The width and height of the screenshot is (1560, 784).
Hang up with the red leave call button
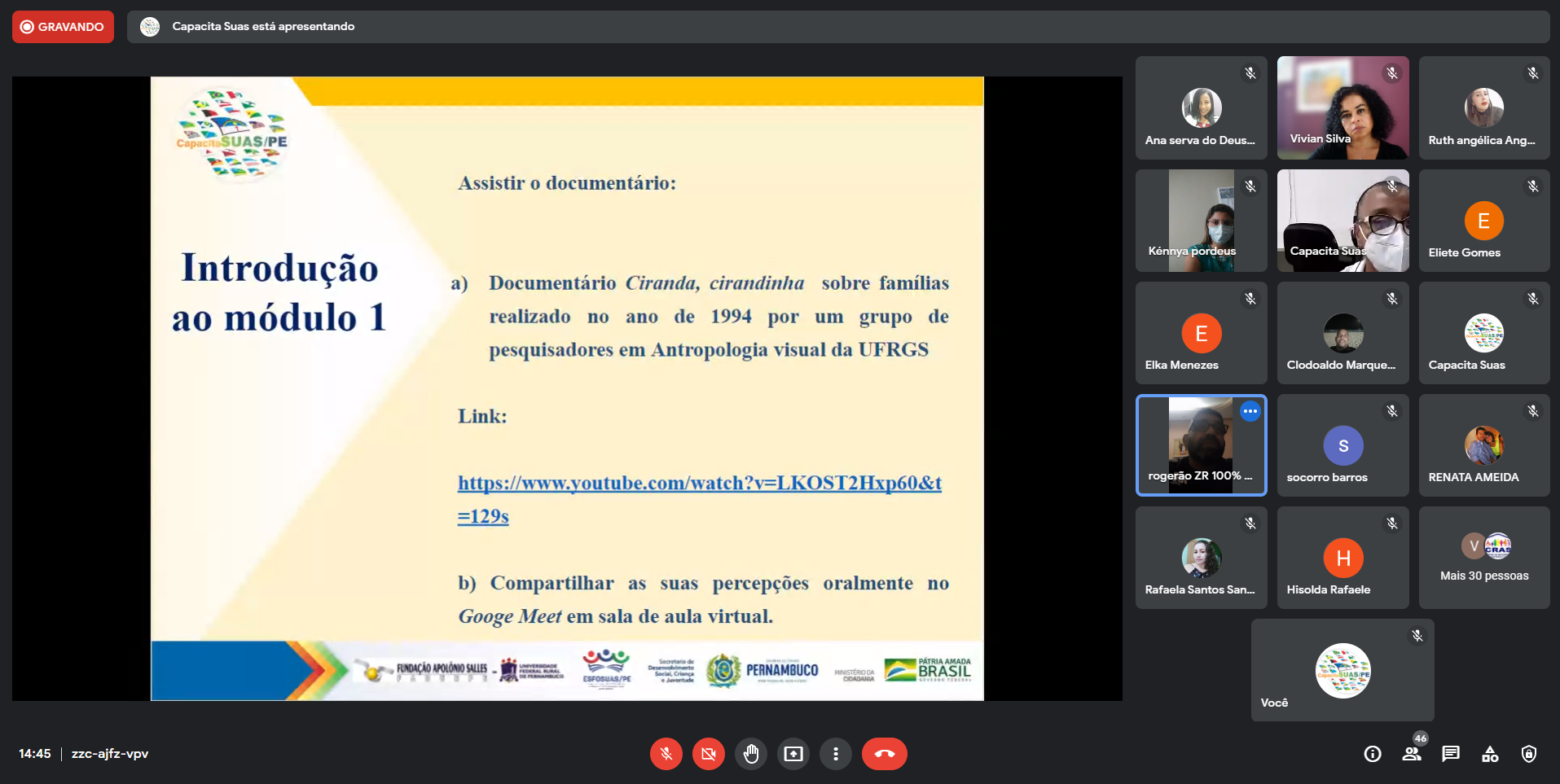pyautogui.click(x=884, y=754)
